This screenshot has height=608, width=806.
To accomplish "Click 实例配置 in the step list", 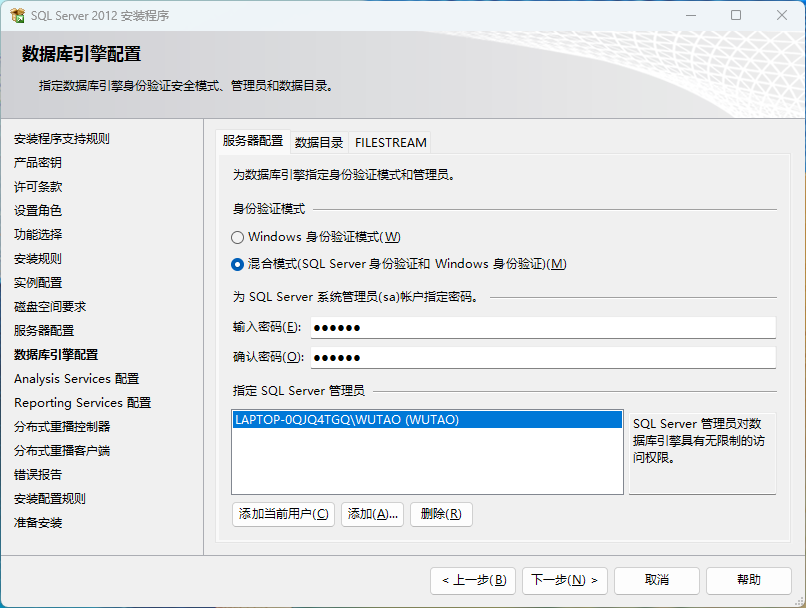I will [x=38, y=283].
